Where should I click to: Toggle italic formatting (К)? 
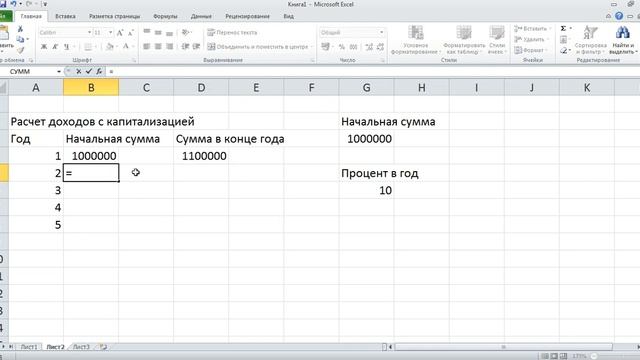click(55, 47)
